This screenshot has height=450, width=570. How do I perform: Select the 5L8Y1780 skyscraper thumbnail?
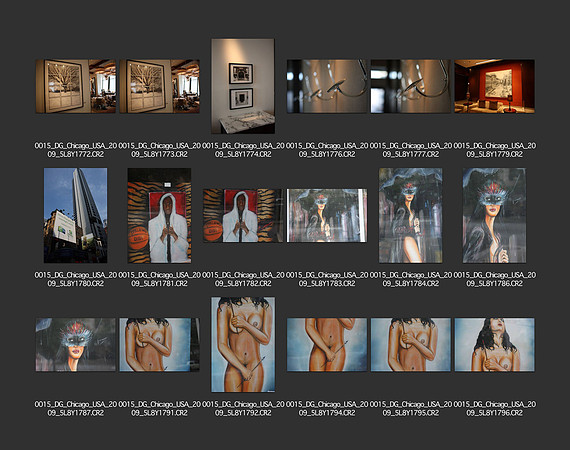coord(76,215)
